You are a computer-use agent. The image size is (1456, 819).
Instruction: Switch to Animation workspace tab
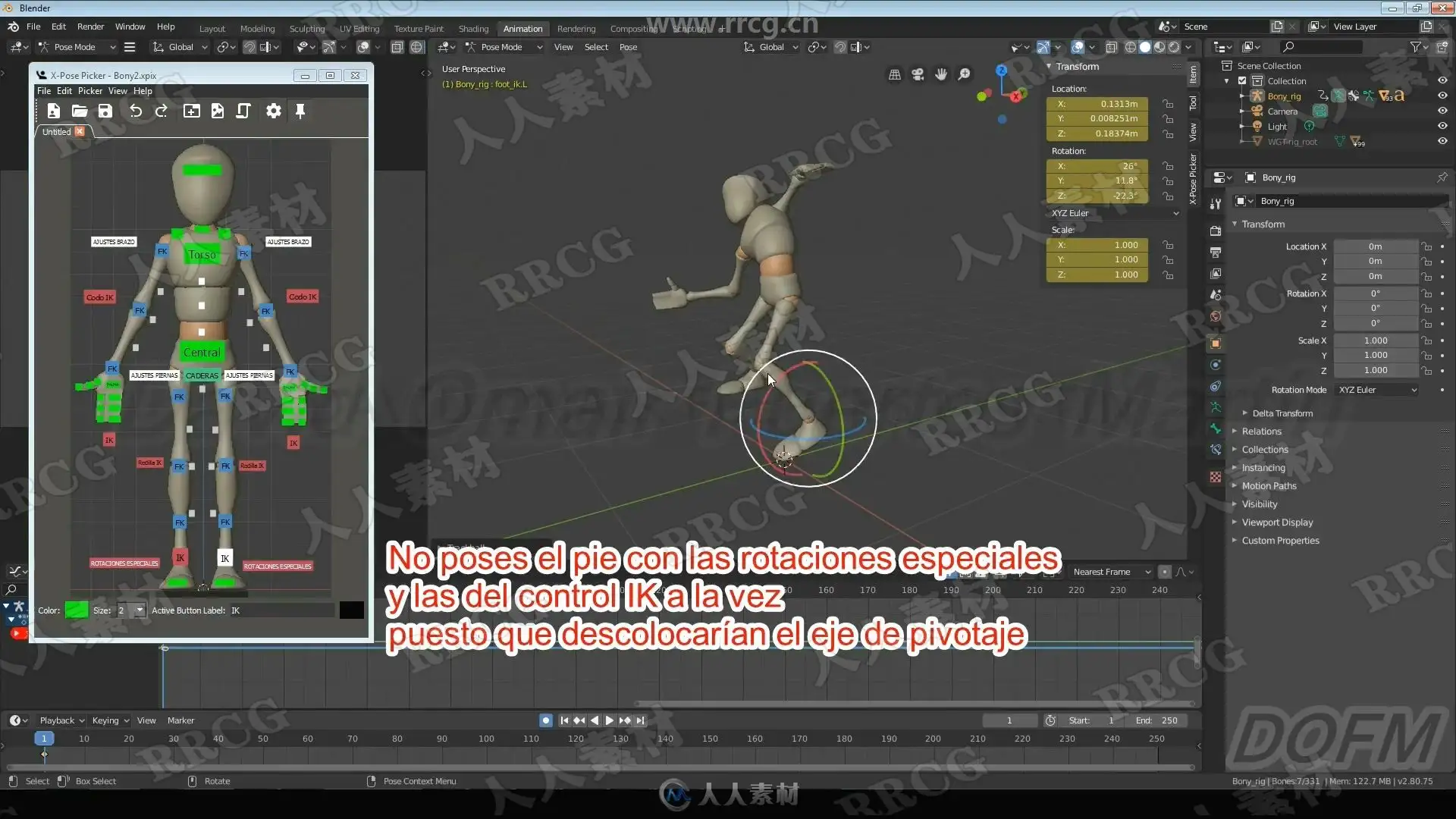pyautogui.click(x=522, y=29)
